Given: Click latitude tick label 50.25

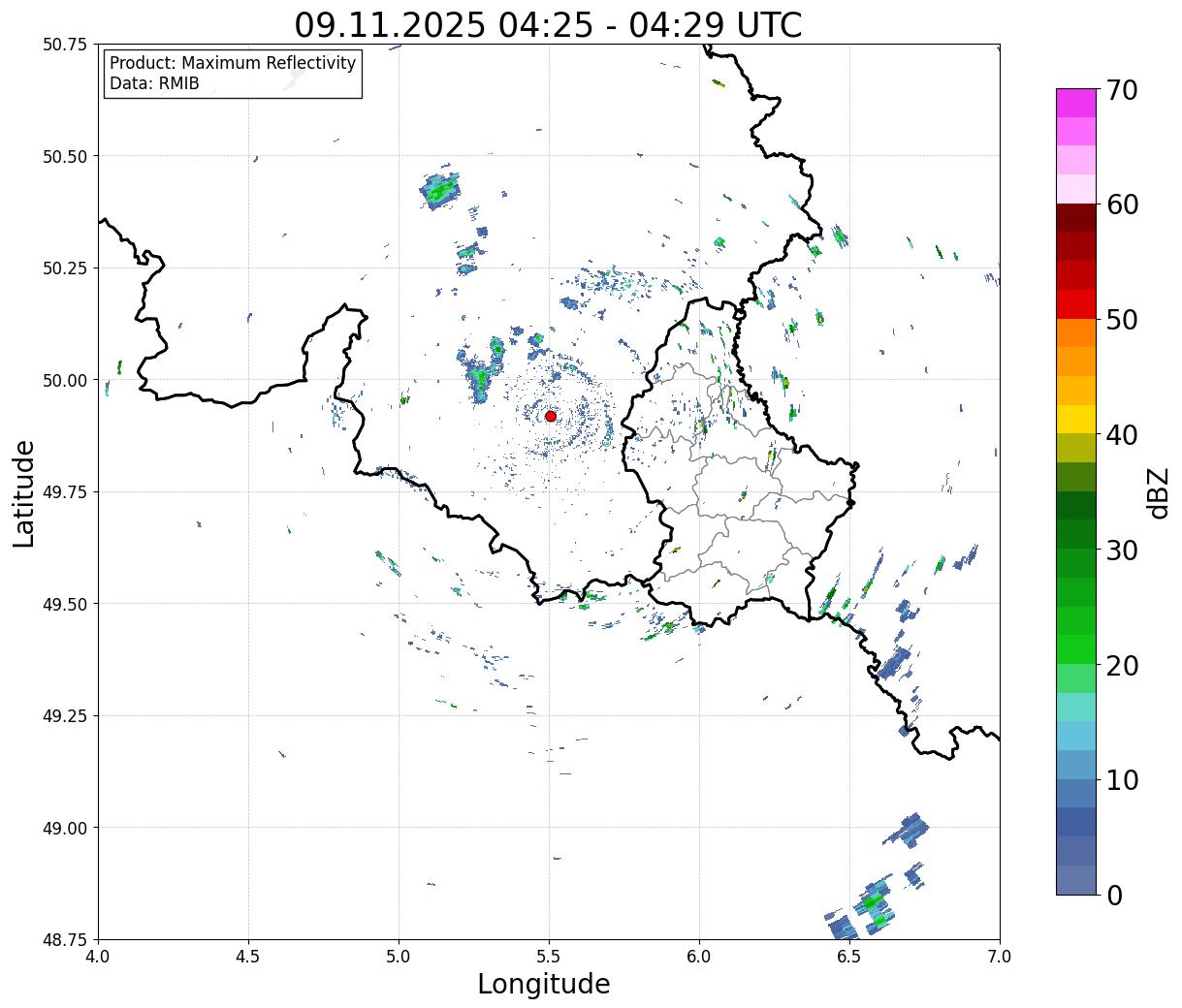Looking at the screenshot, I should 65,268.
